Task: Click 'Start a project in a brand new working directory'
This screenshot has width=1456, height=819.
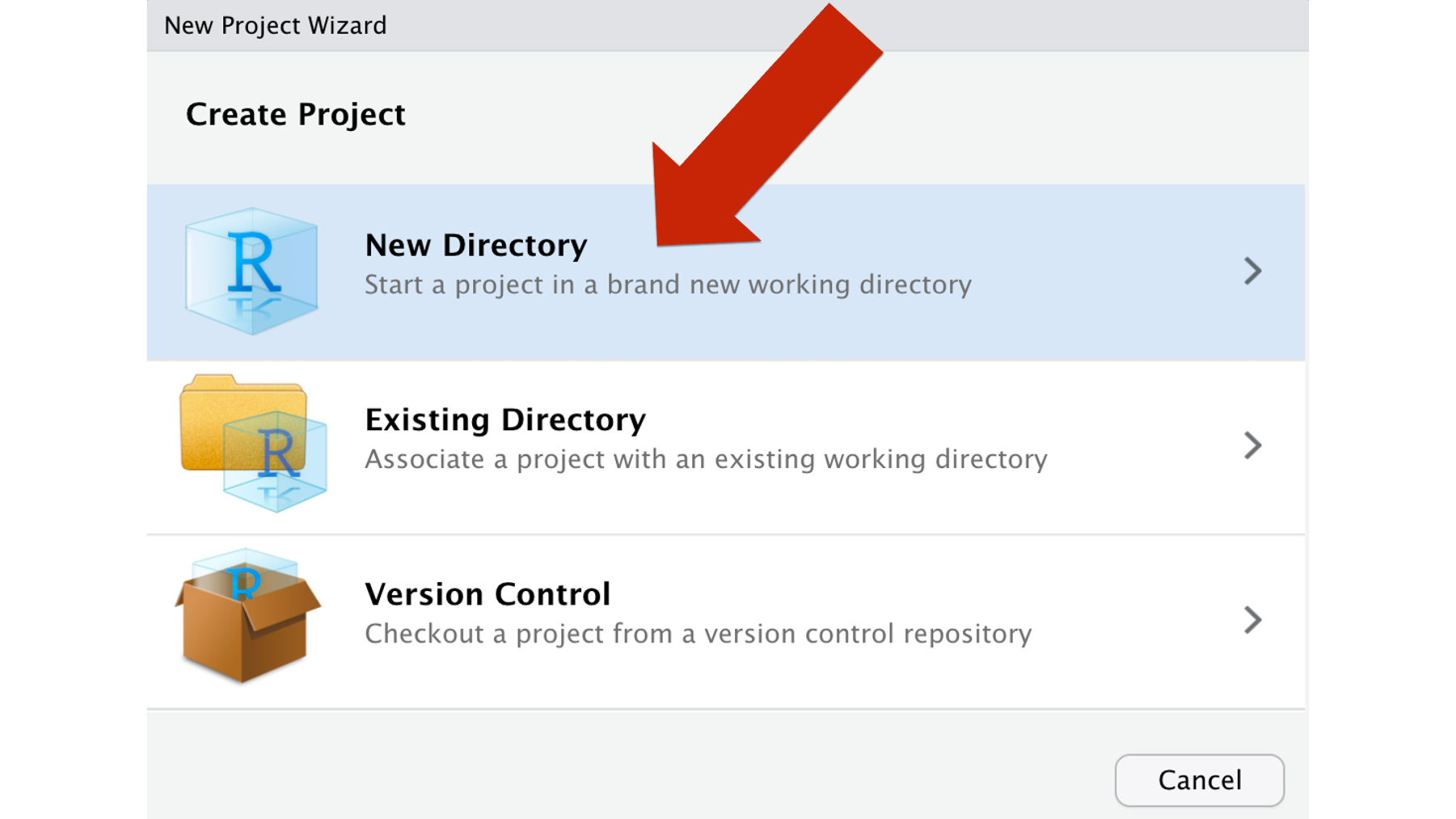Action: (668, 285)
